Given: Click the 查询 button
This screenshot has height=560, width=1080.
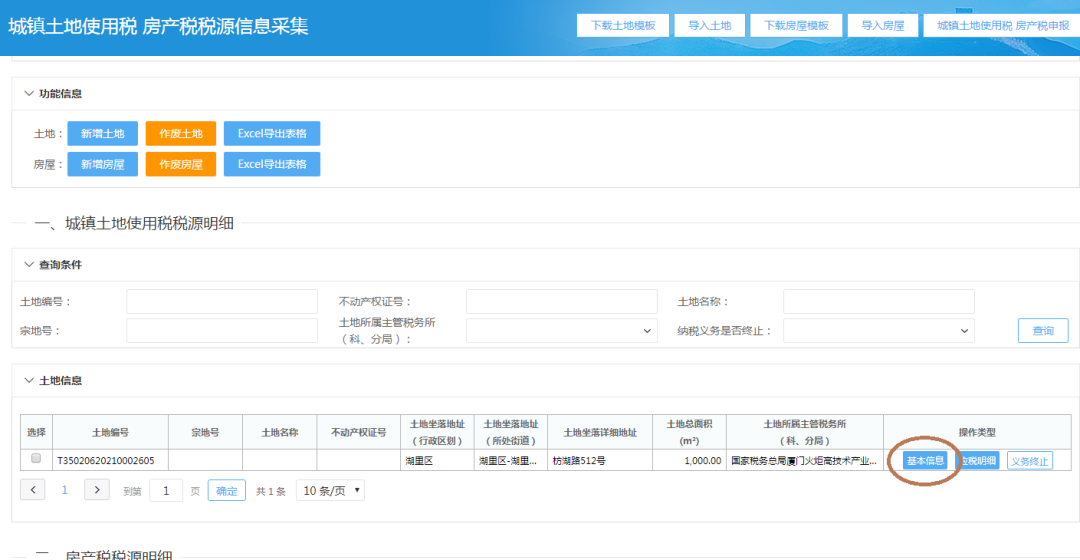Looking at the screenshot, I should (1043, 331).
